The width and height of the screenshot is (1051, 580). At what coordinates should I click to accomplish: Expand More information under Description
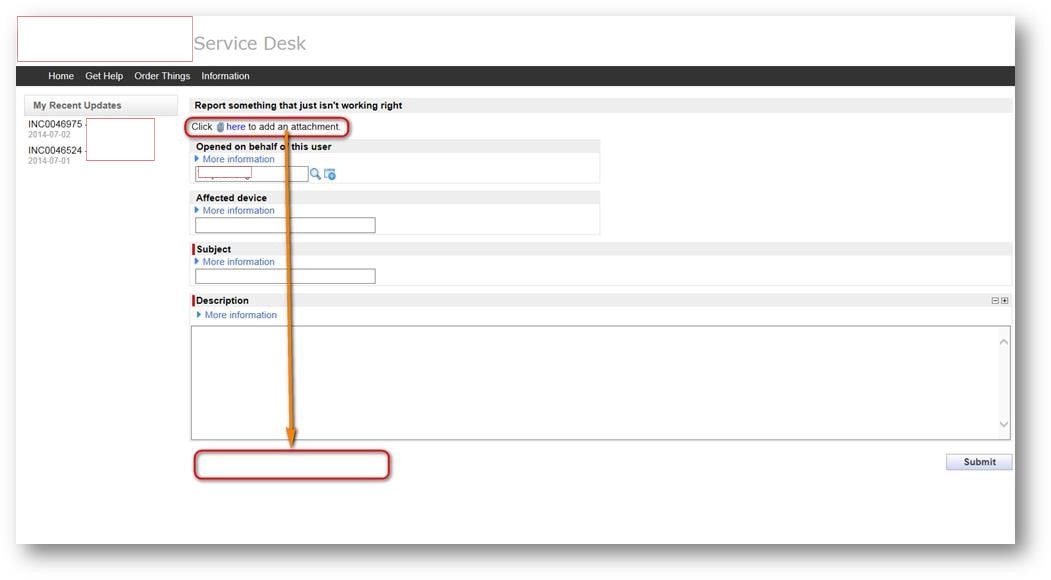[x=239, y=314]
